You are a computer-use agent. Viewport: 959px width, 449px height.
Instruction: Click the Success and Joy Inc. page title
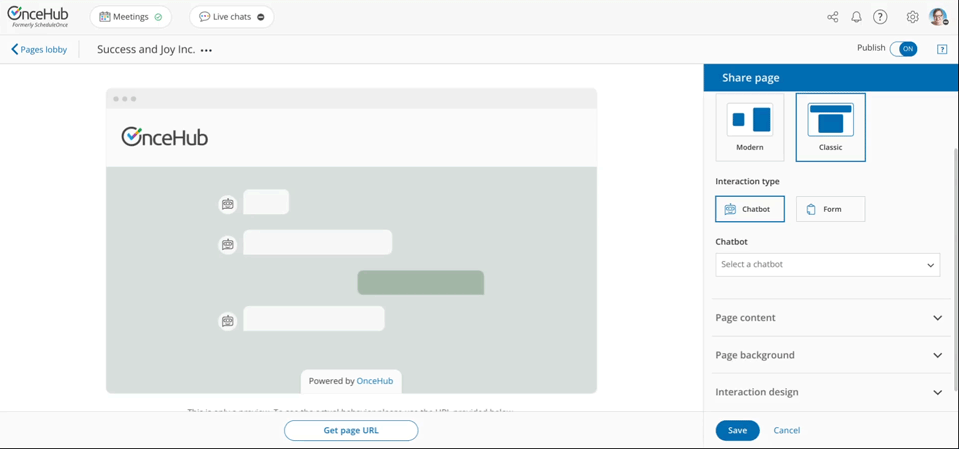146,50
